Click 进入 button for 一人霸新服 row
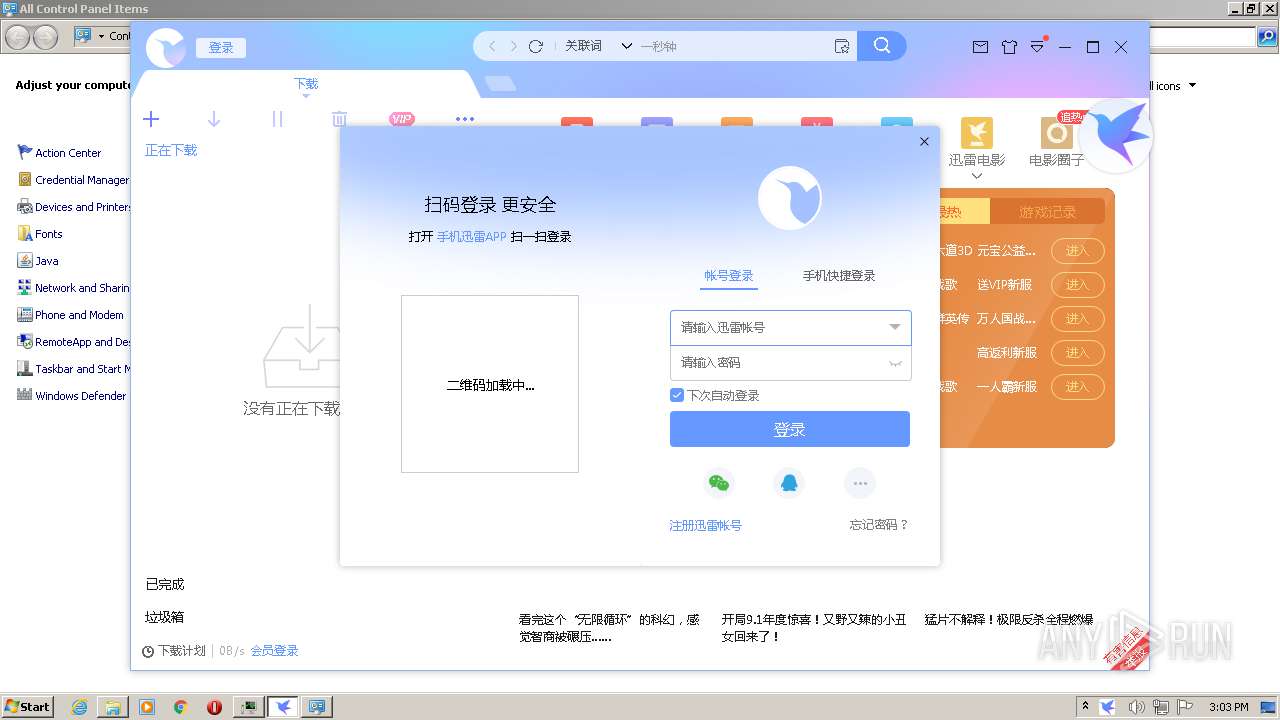 [x=1077, y=387]
